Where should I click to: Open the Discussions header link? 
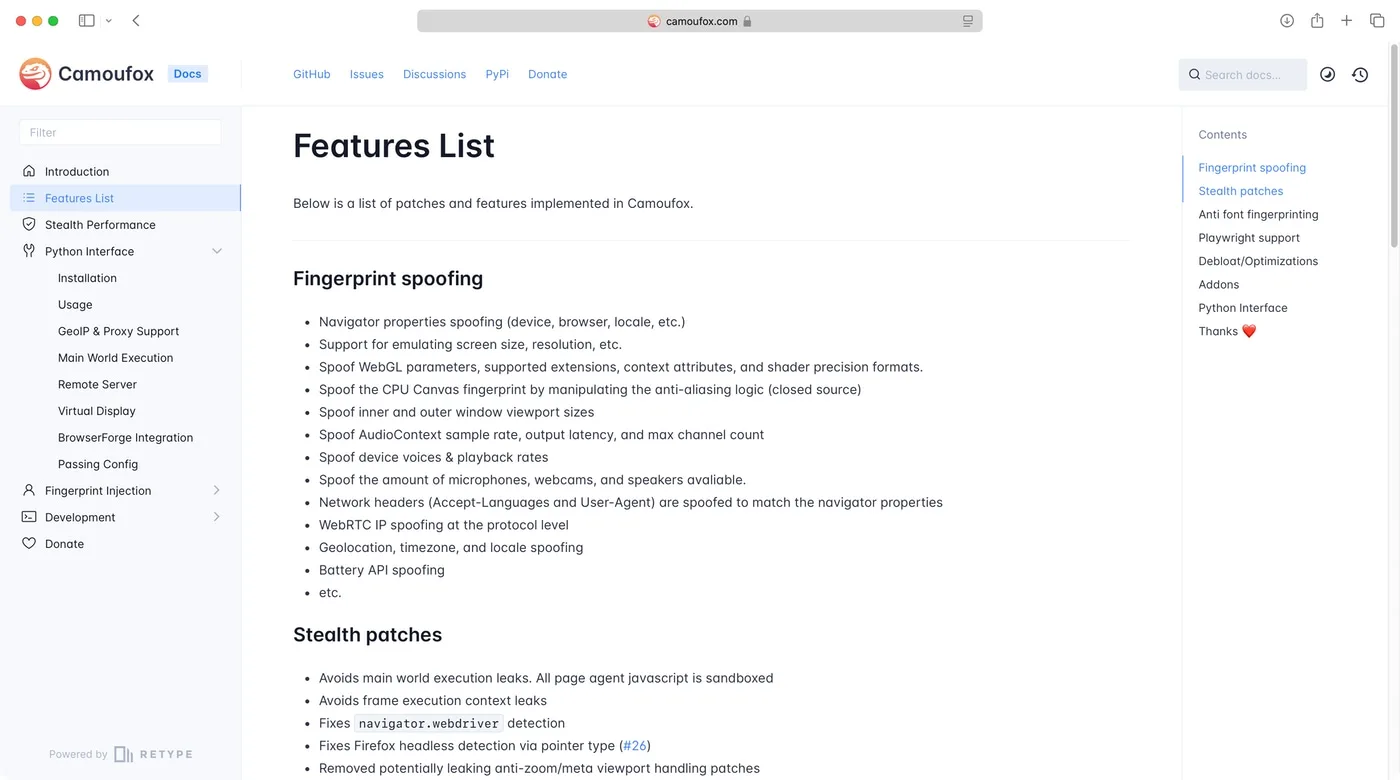(434, 74)
